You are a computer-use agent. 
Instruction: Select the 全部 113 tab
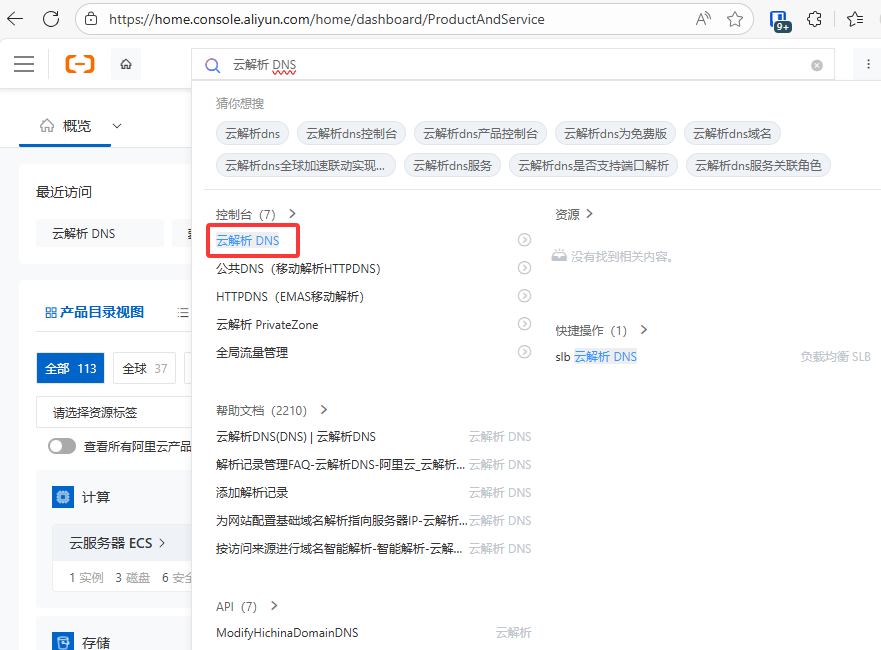click(x=70, y=368)
